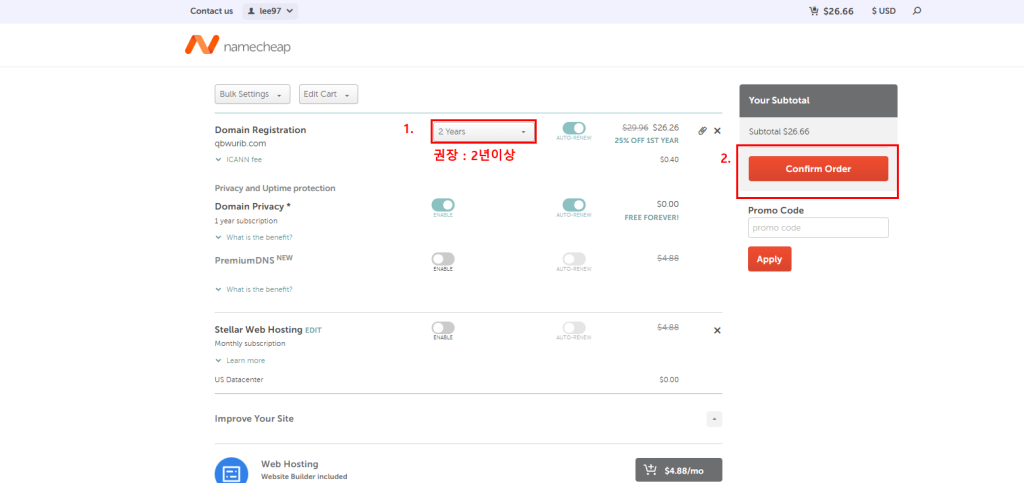Click the paperclip icon beside Domain Registration

[x=702, y=131]
